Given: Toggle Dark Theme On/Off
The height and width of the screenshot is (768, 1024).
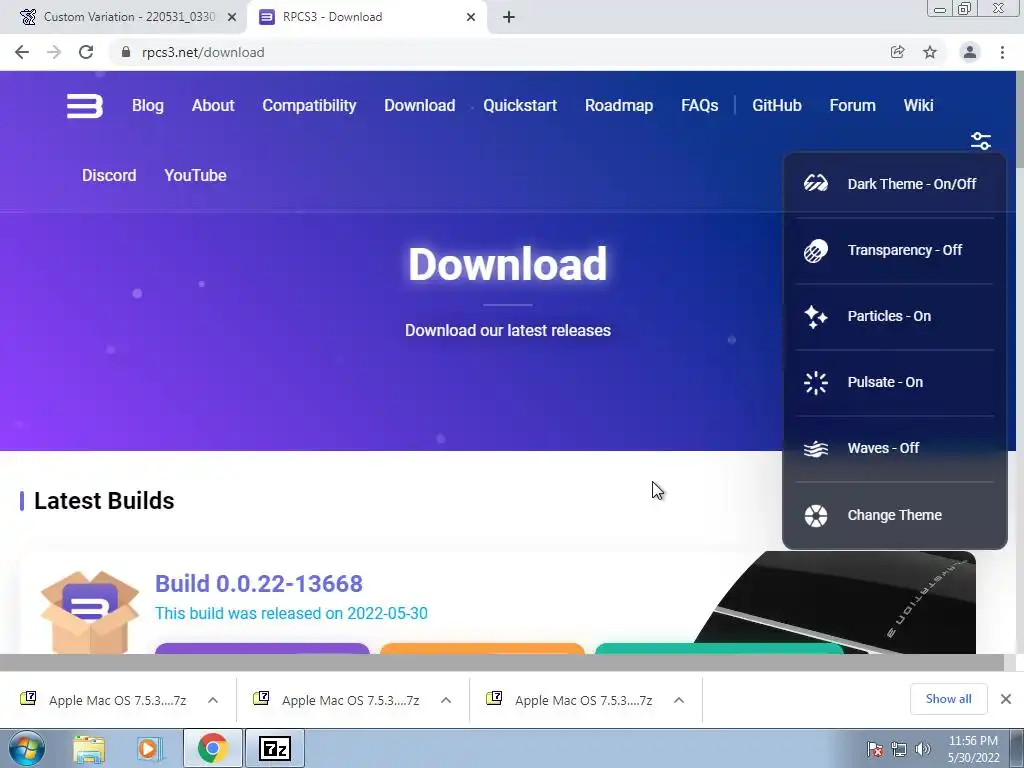Looking at the screenshot, I should 895,184.
